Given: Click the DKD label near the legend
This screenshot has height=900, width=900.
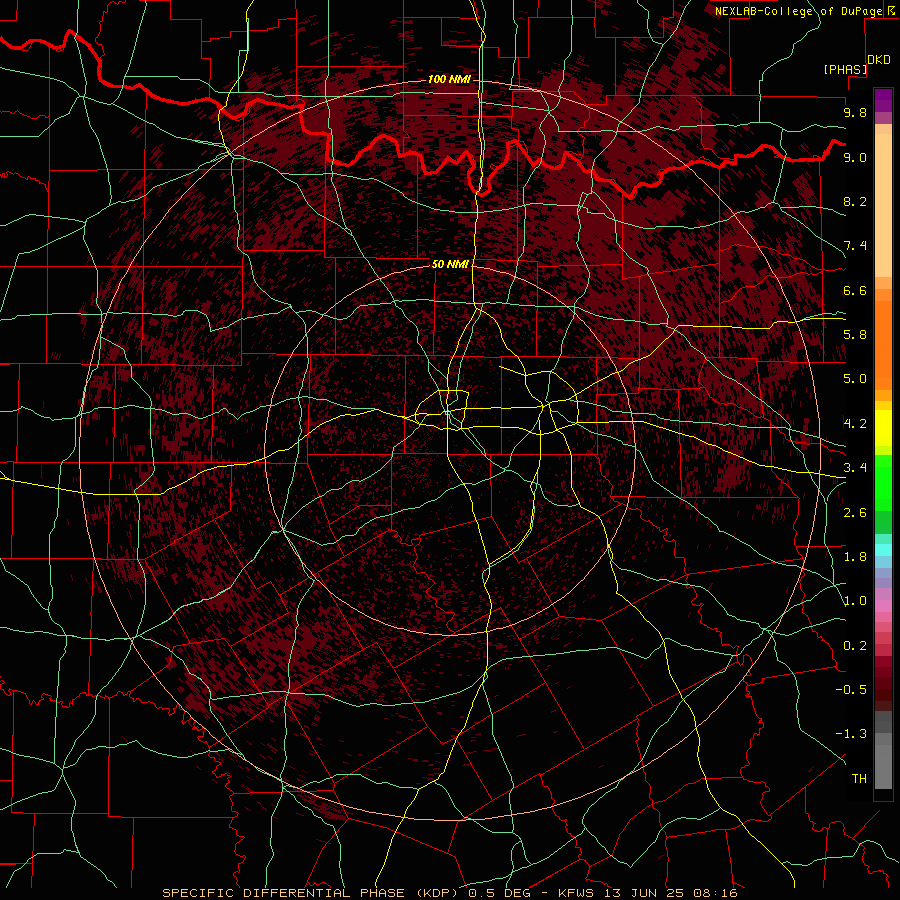Looking at the screenshot, I should point(879,60).
